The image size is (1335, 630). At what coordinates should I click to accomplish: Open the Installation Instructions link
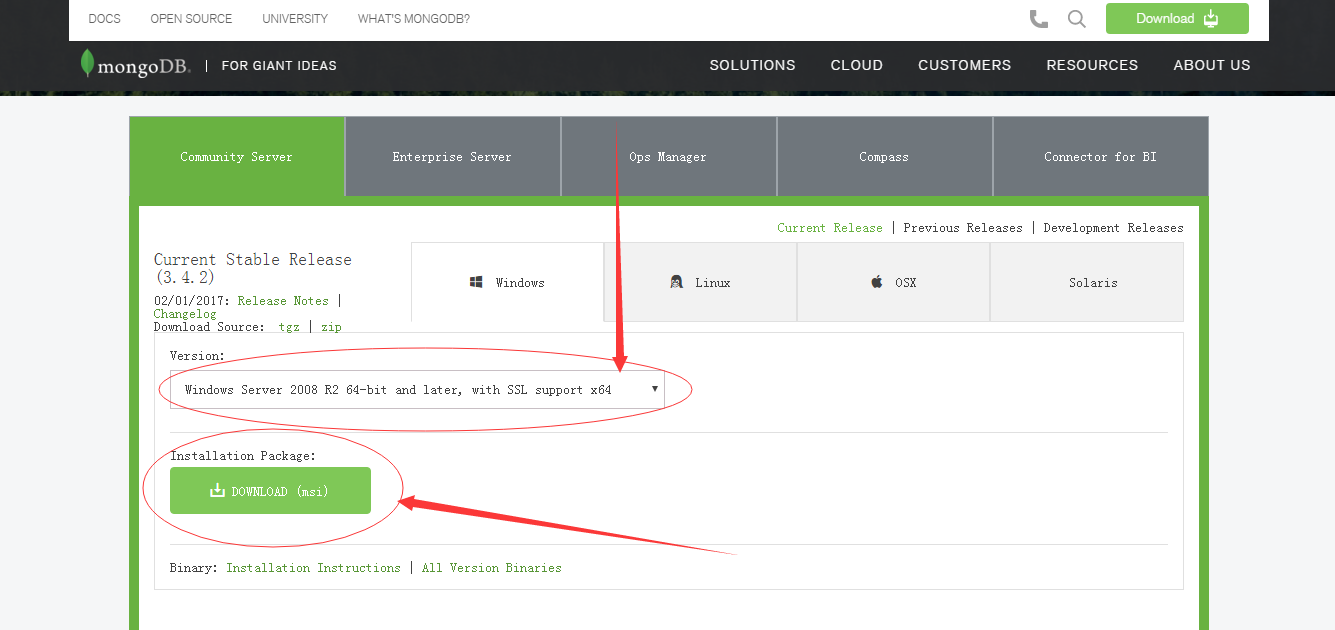pyautogui.click(x=313, y=568)
